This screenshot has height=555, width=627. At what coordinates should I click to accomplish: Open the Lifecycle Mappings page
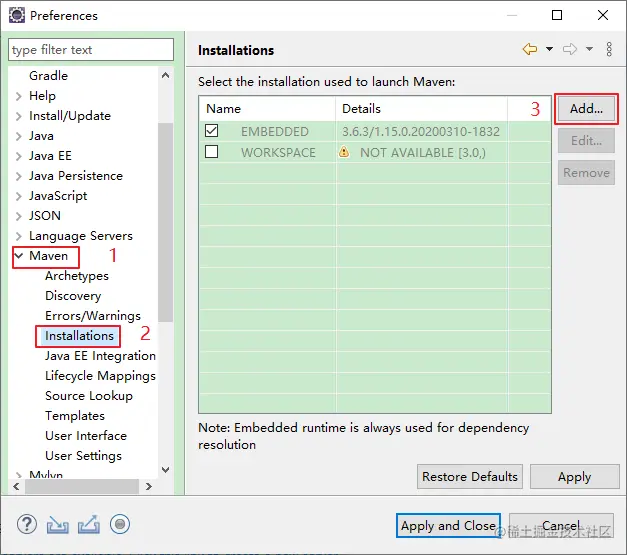pyautogui.click(x=100, y=375)
